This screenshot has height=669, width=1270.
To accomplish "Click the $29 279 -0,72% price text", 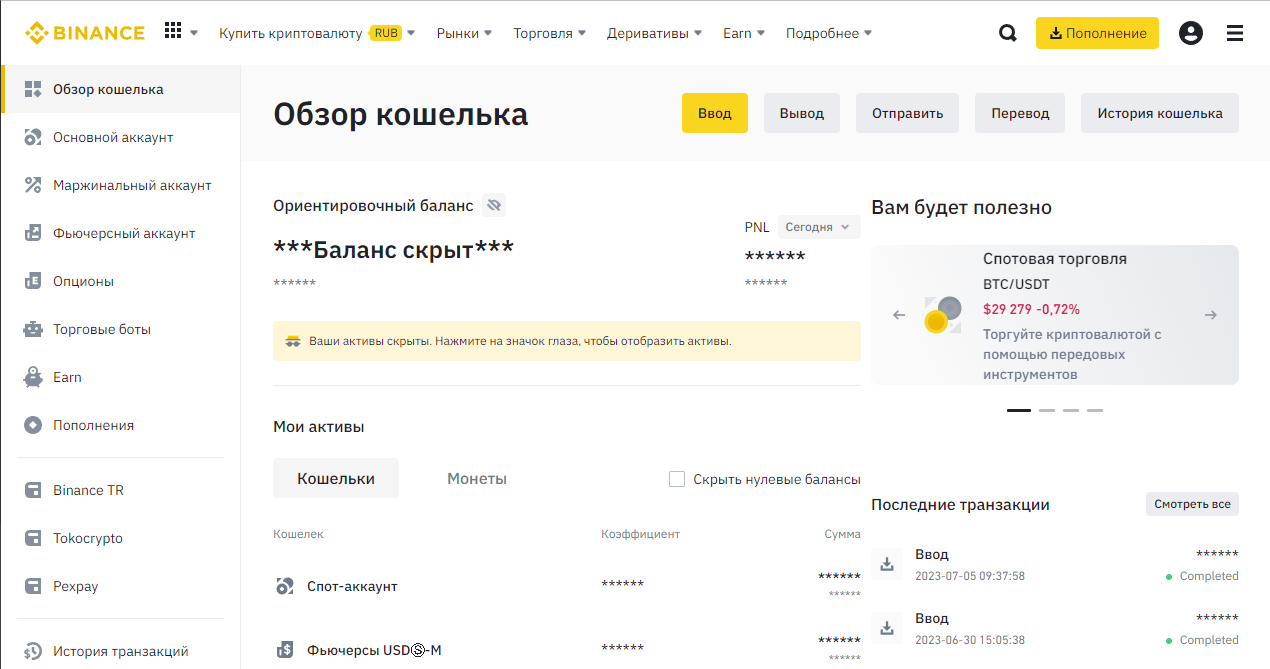I will (x=1031, y=309).
